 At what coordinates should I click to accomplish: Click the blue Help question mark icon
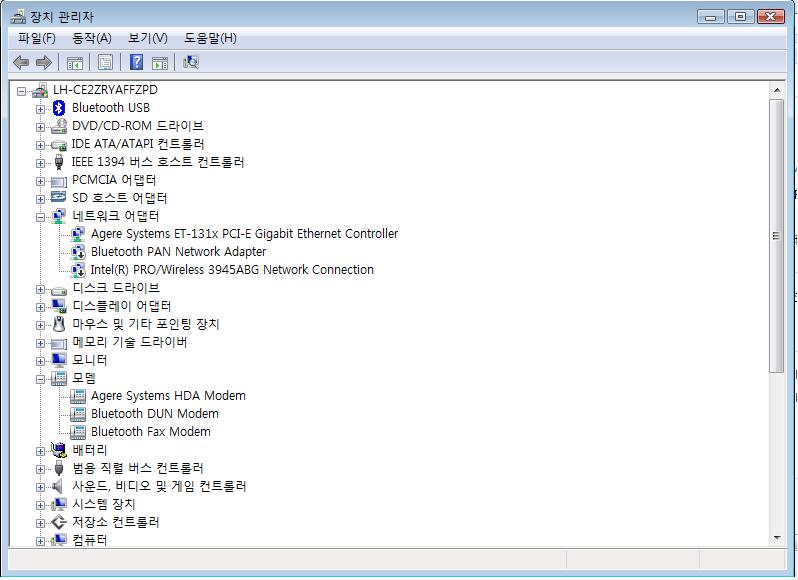136,62
